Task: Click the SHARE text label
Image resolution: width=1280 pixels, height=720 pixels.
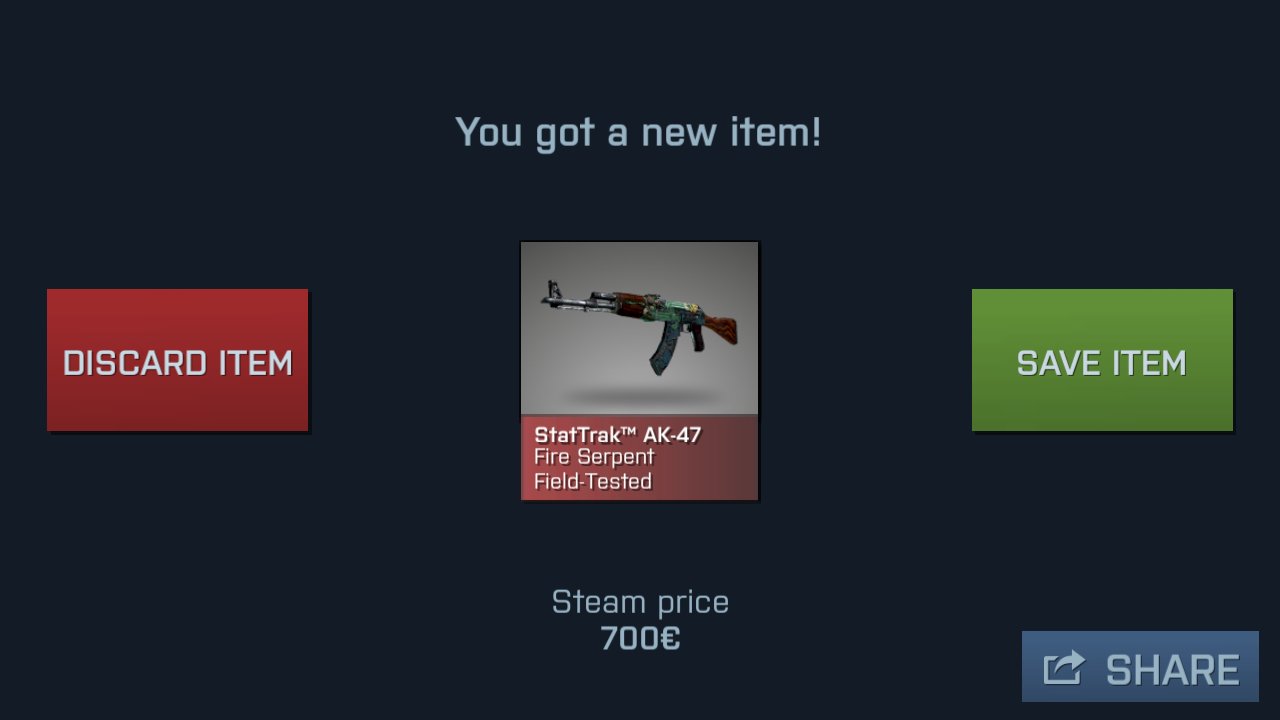Action: pyautogui.click(x=1173, y=669)
